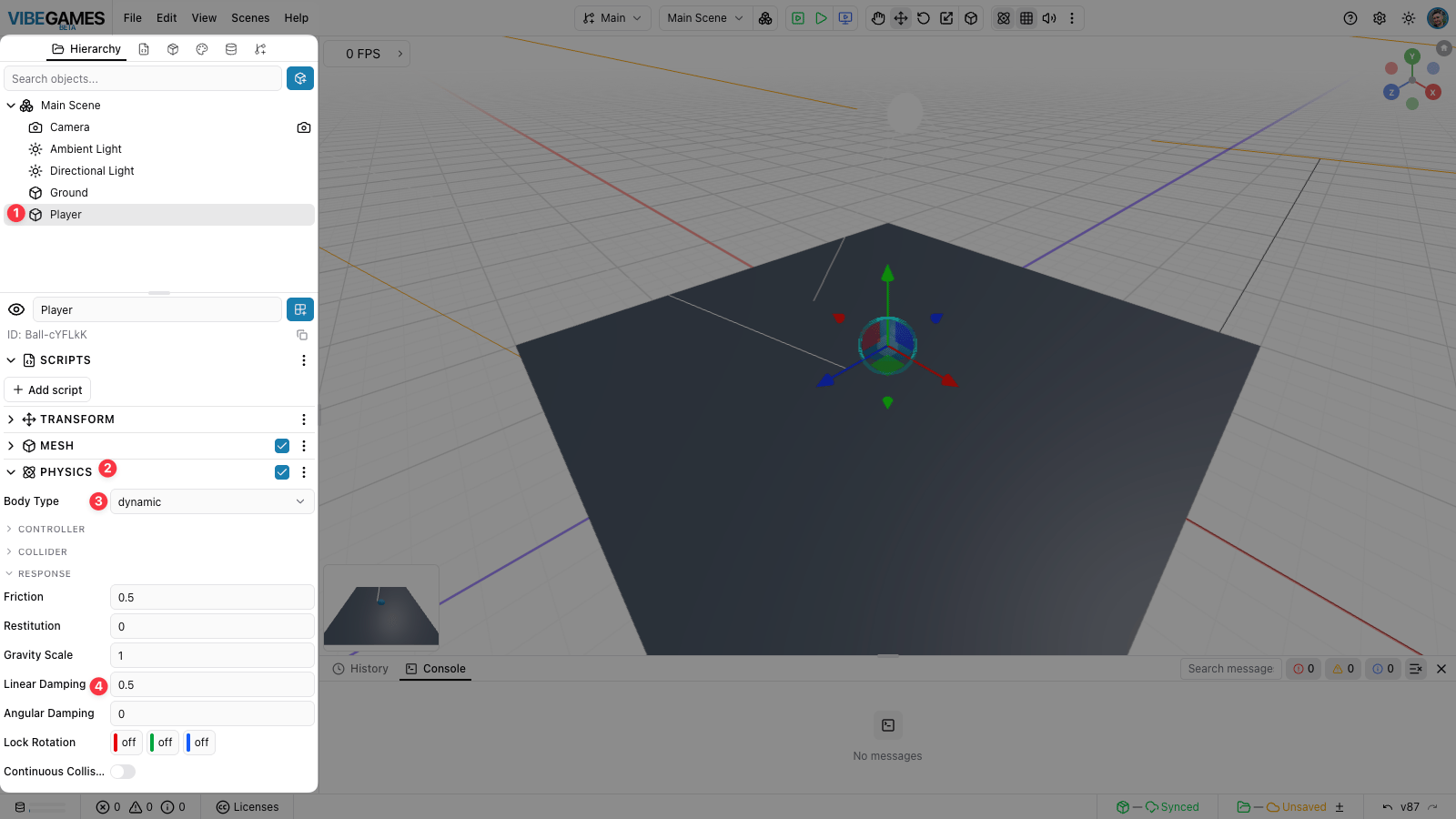Expand the FPS stats chevron
The width and height of the screenshot is (1456, 819).
tap(400, 54)
